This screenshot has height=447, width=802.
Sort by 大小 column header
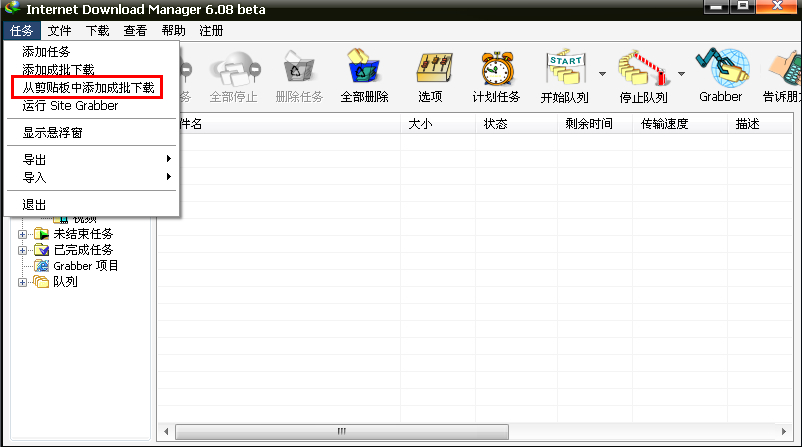click(x=438, y=124)
